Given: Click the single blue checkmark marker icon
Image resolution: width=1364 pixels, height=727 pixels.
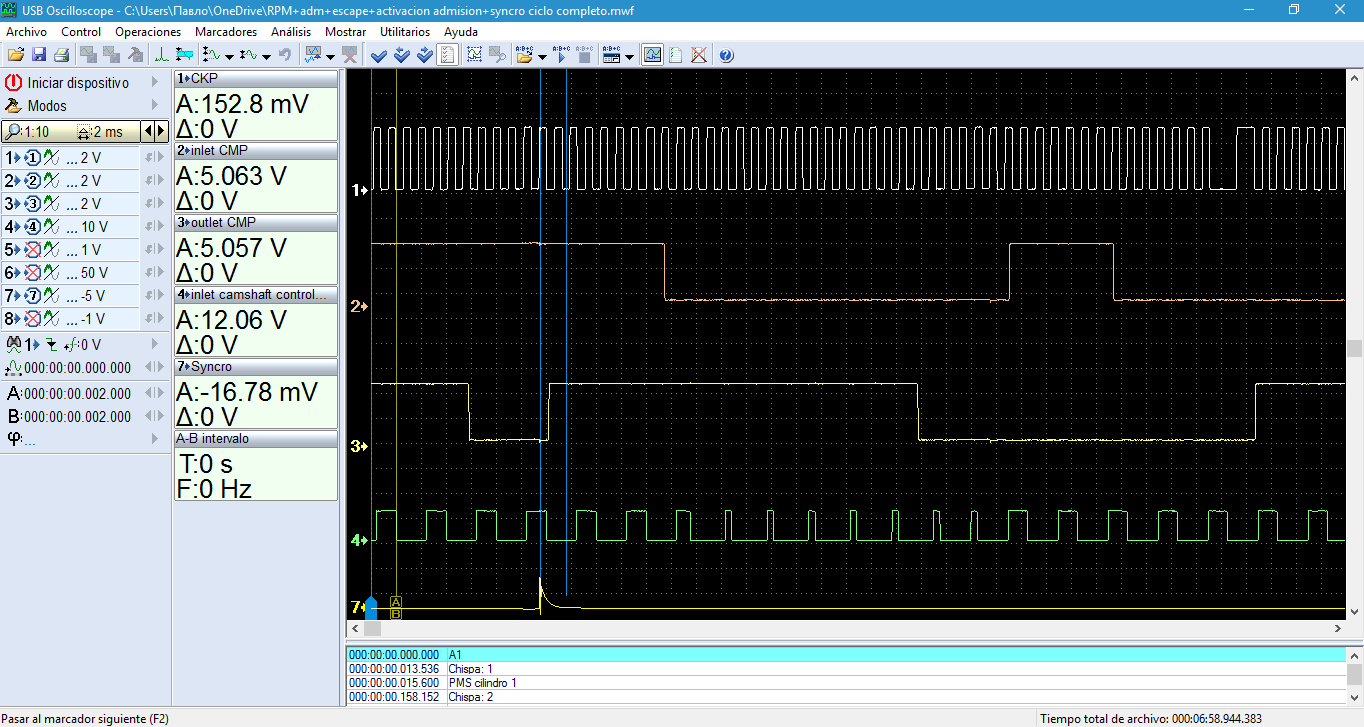Looking at the screenshot, I should coord(379,55).
